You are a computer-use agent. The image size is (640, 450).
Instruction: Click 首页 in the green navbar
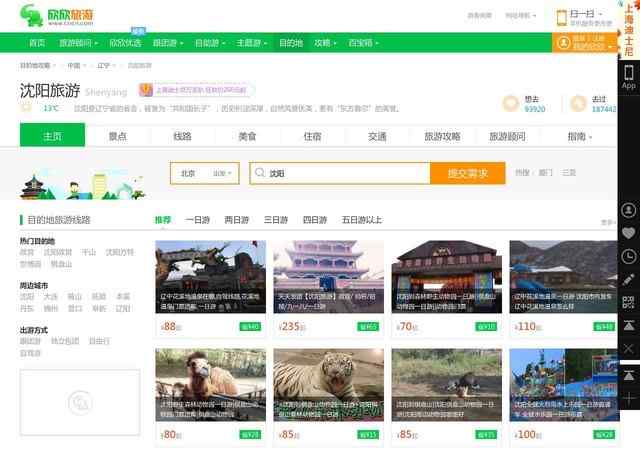(37, 43)
